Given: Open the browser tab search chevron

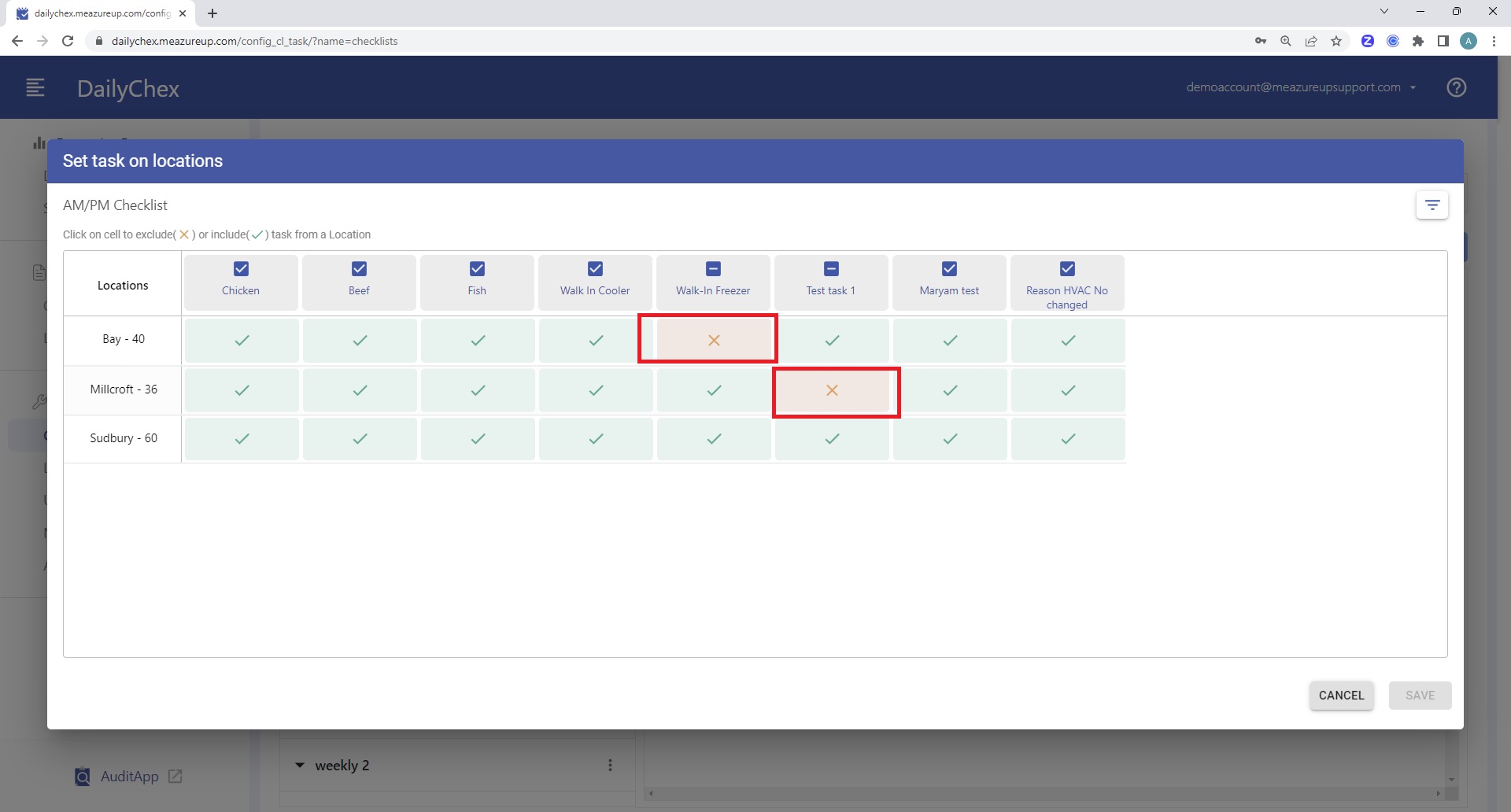Looking at the screenshot, I should click(1384, 11).
